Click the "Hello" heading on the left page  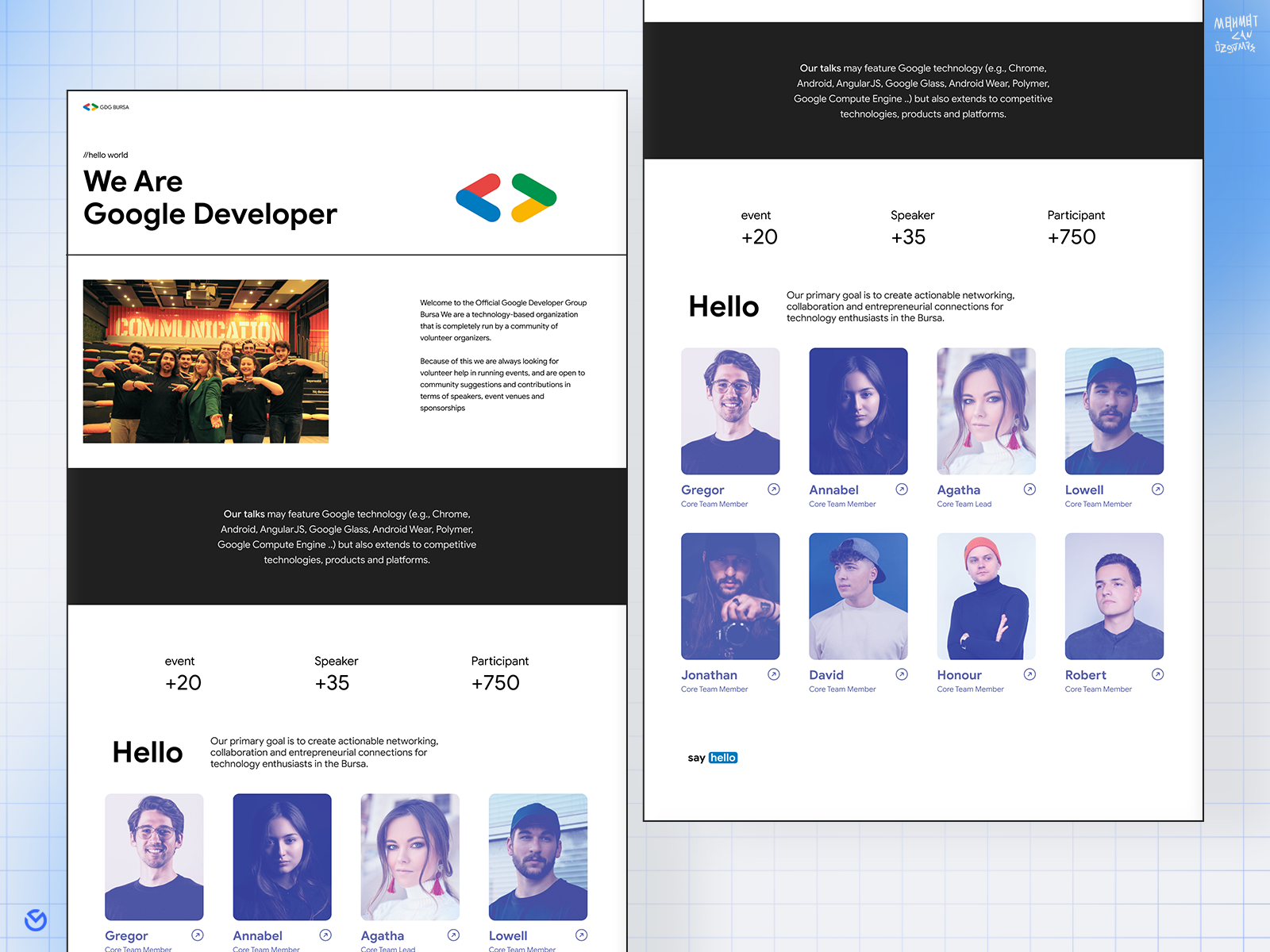[148, 752]
